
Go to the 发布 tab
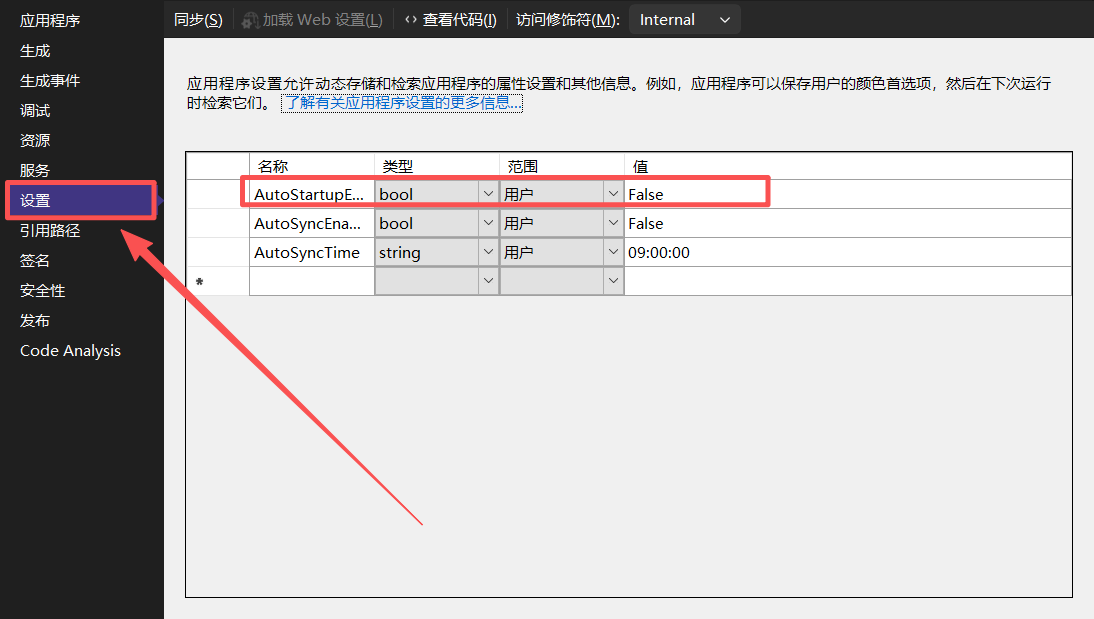pos(35,321)
